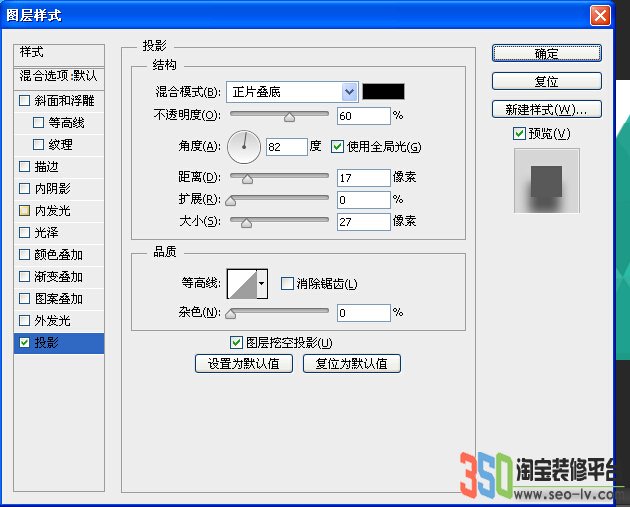Select 混合选项:默认 entry

coord(59,78)
